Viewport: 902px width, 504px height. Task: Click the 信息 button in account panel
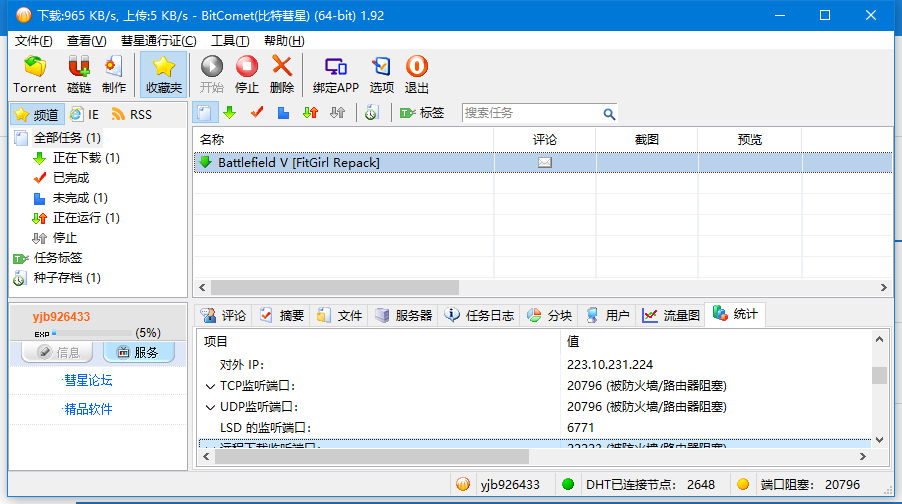point(57,352)
